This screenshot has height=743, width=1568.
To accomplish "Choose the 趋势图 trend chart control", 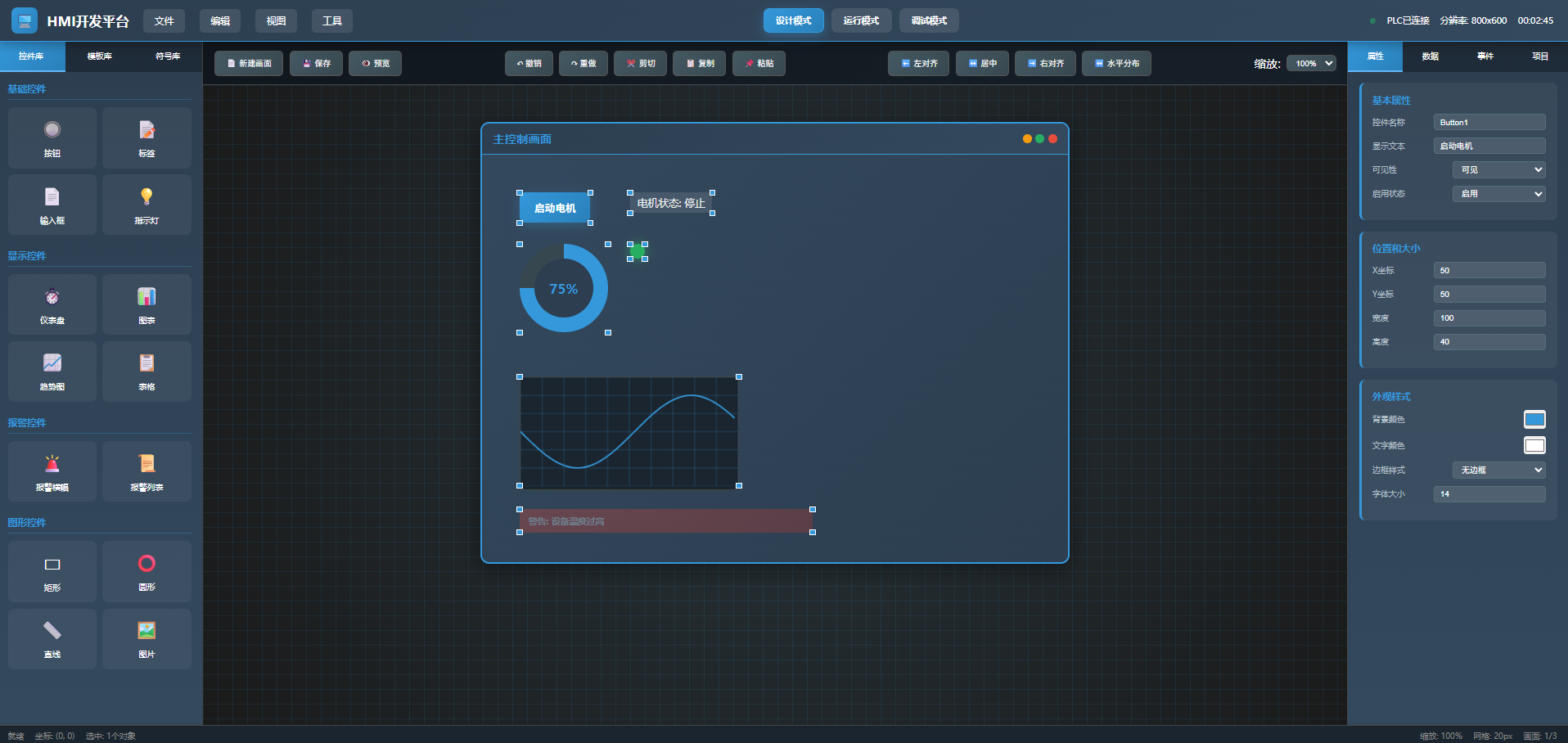I will coord(52,371).
